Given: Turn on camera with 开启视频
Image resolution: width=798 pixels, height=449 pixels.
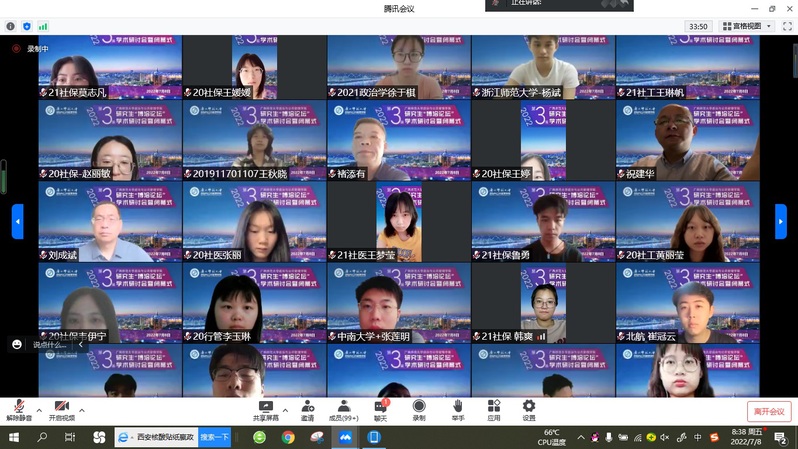Looking at the screenshot, I should (61, 409).
